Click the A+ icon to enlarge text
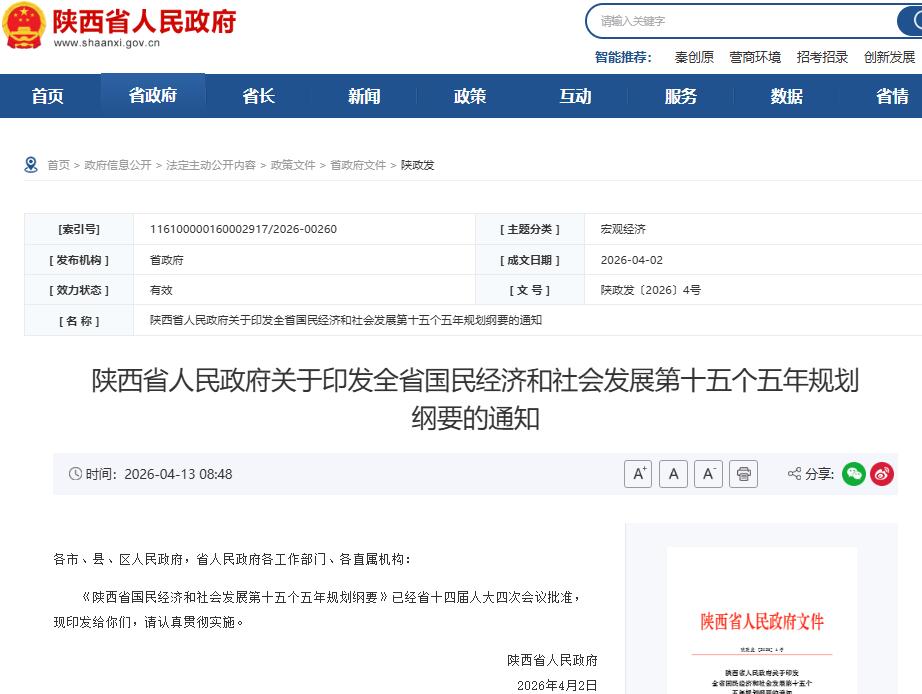Screen dimensions: 922x694 (638, 474)
